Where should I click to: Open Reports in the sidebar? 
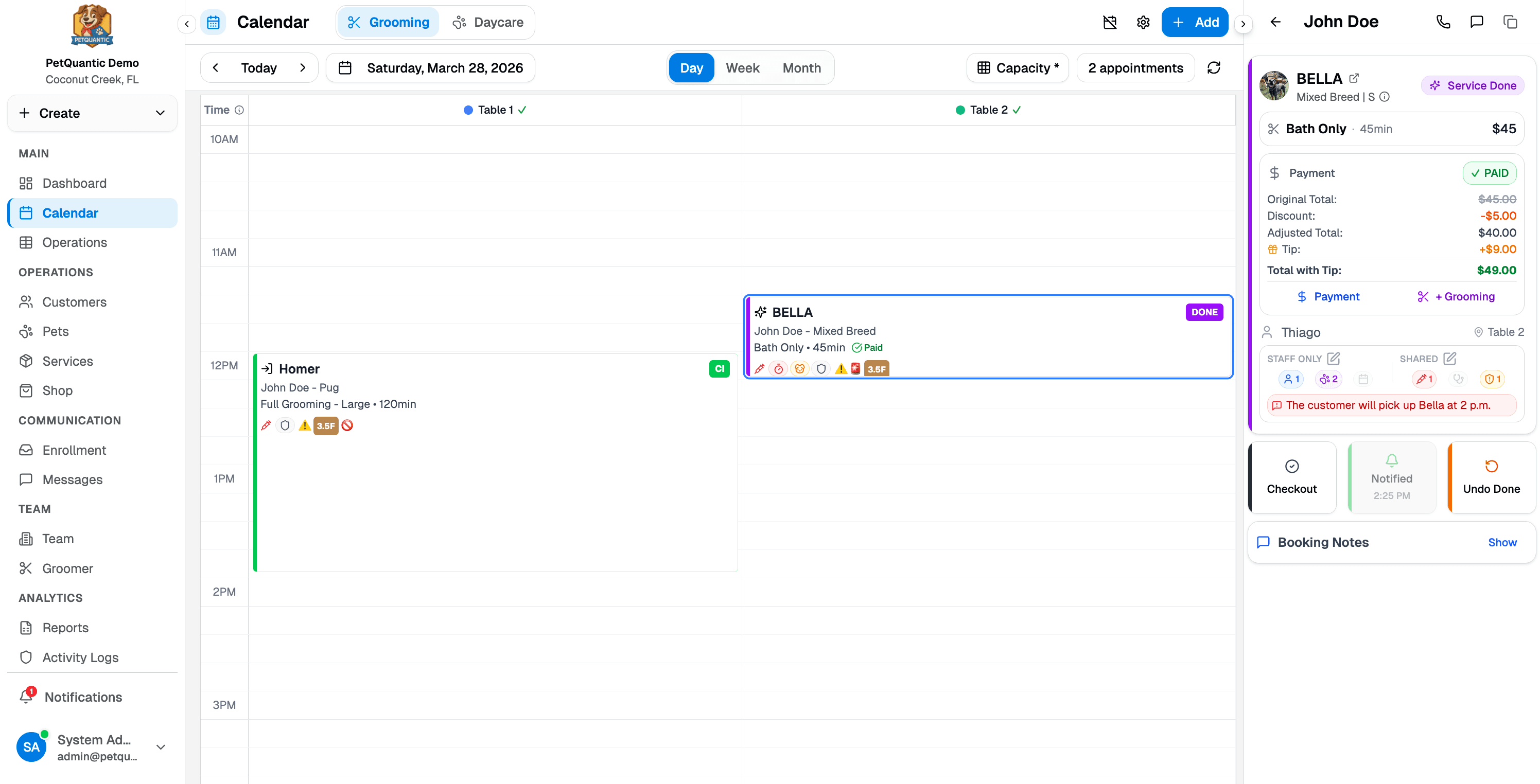click(x=92, y=628)
